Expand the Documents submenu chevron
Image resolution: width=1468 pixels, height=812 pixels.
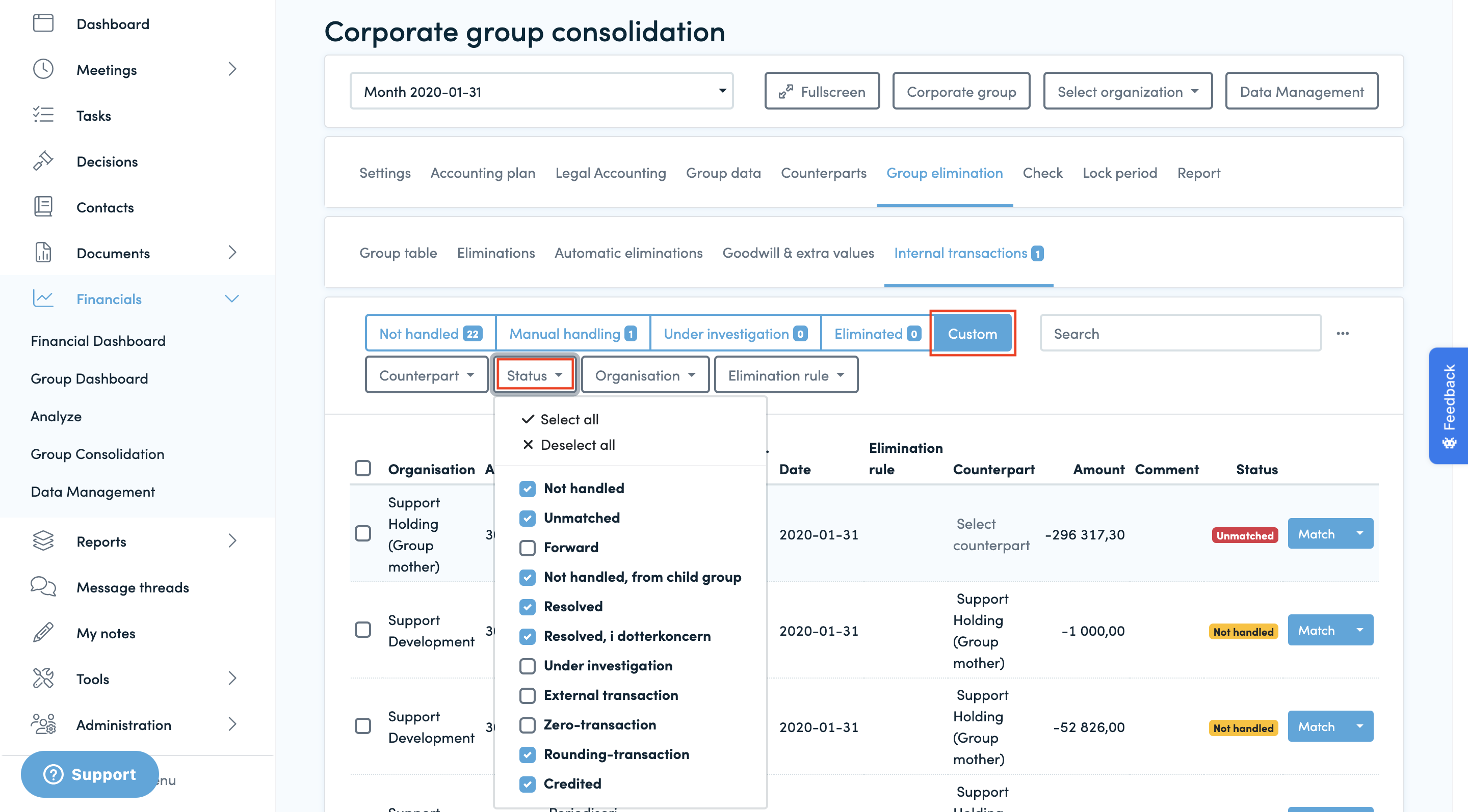[232, 253]
